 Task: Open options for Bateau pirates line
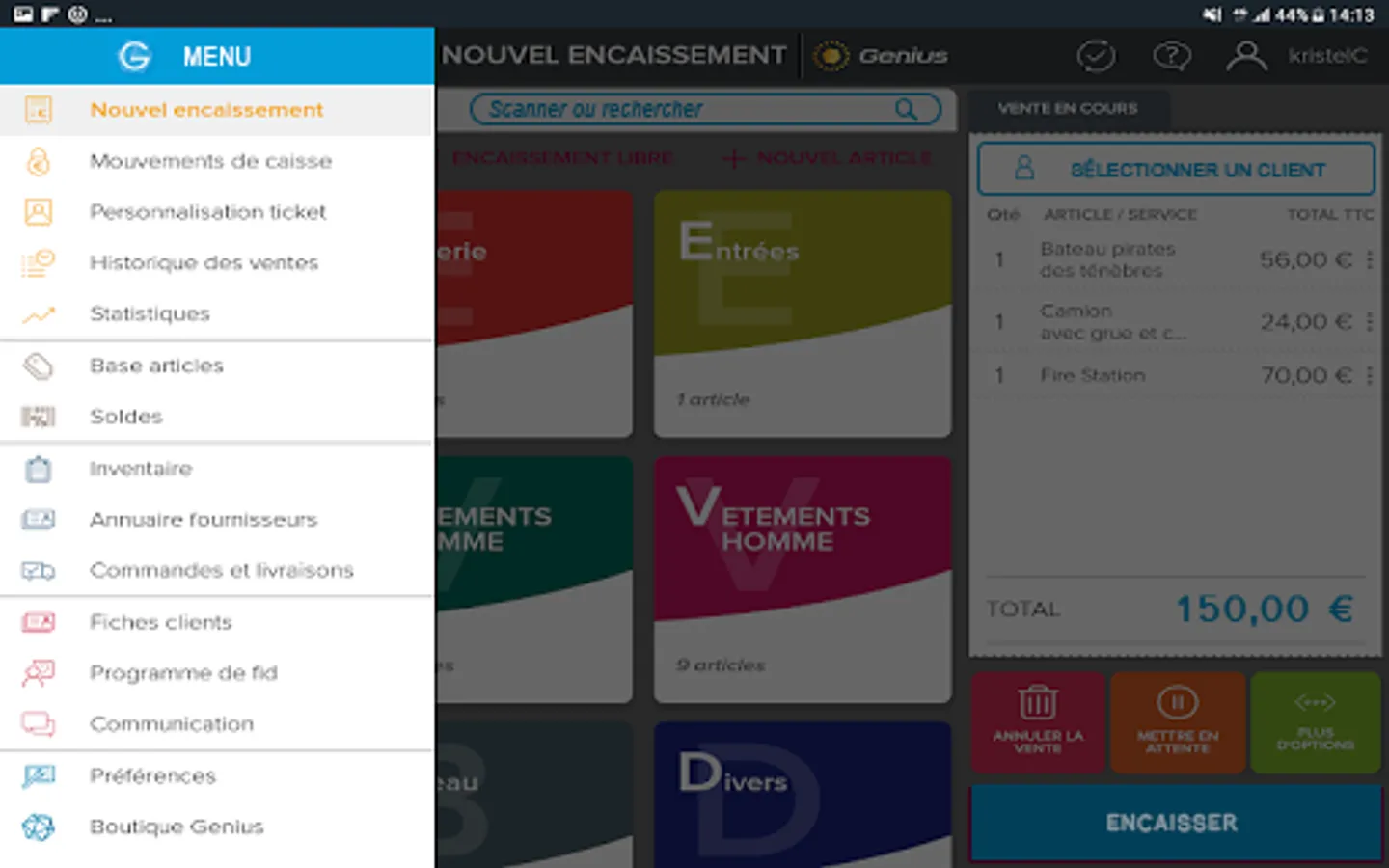(1369, 259)
